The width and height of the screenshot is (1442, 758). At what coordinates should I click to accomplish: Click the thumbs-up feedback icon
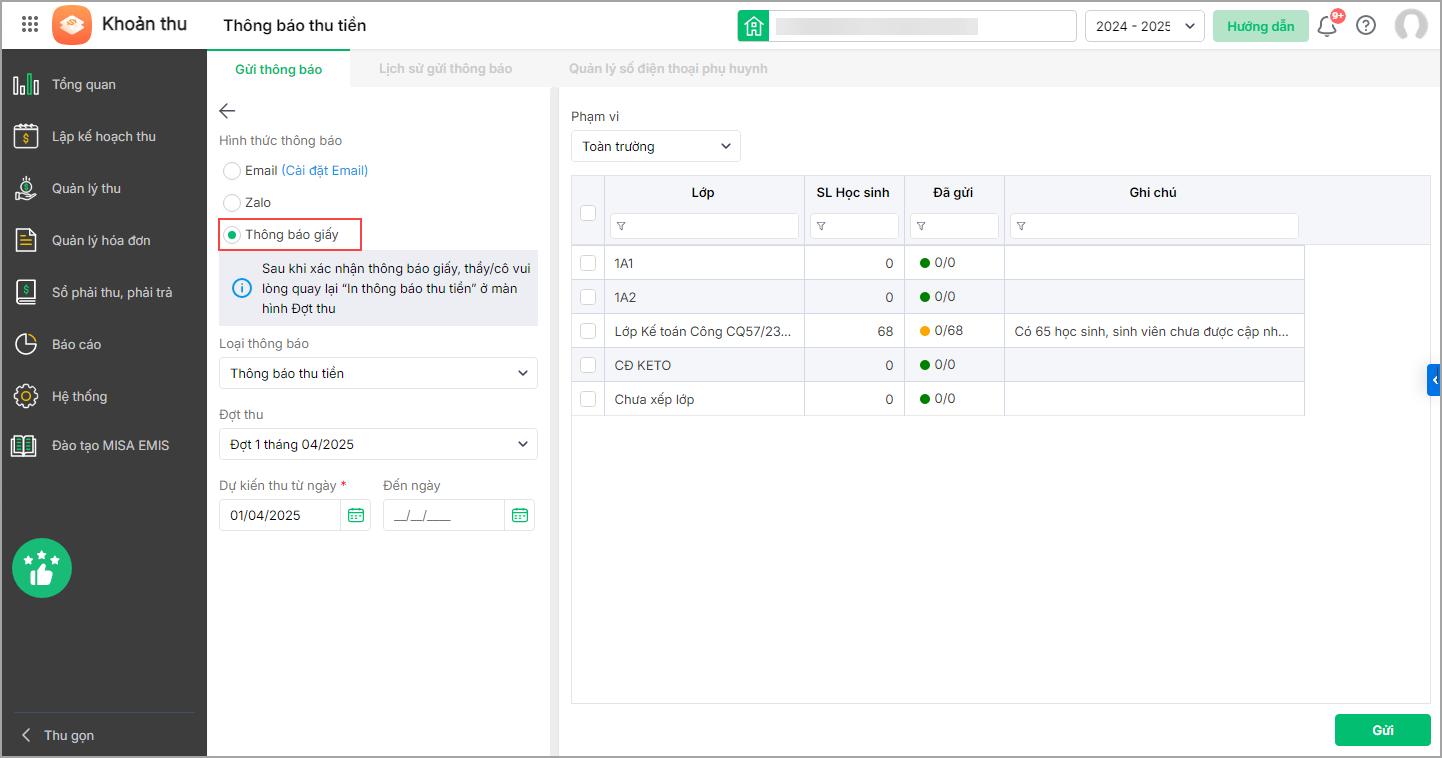[42, 568]
